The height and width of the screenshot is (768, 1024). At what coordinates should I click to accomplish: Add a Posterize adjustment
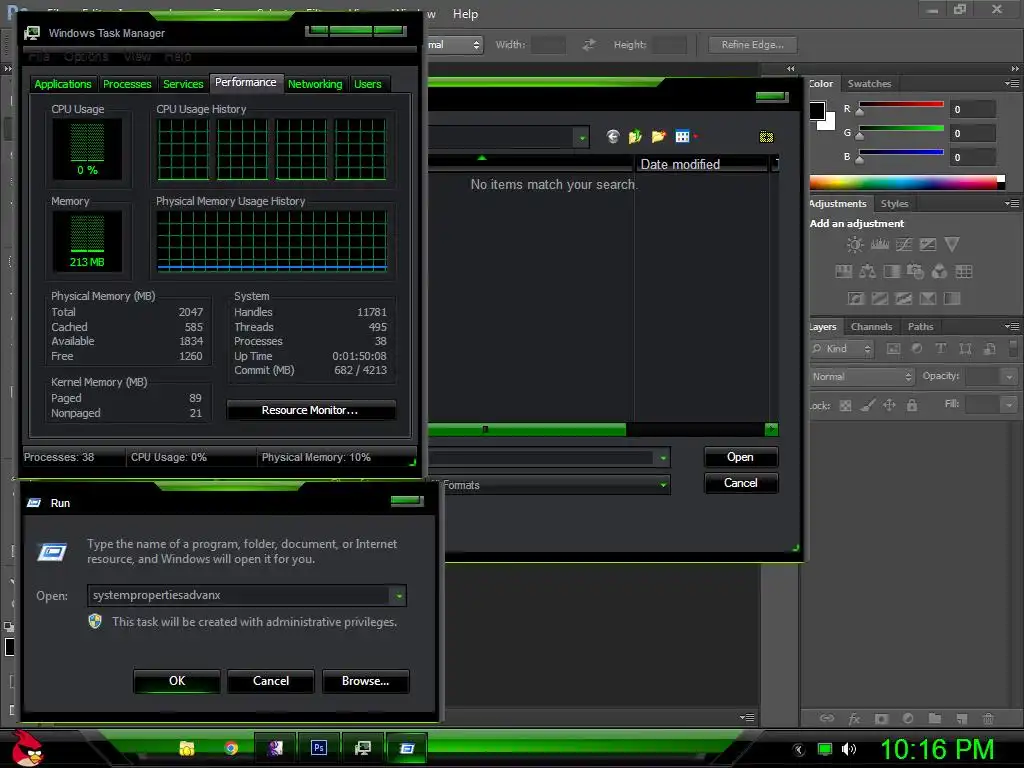880,298
